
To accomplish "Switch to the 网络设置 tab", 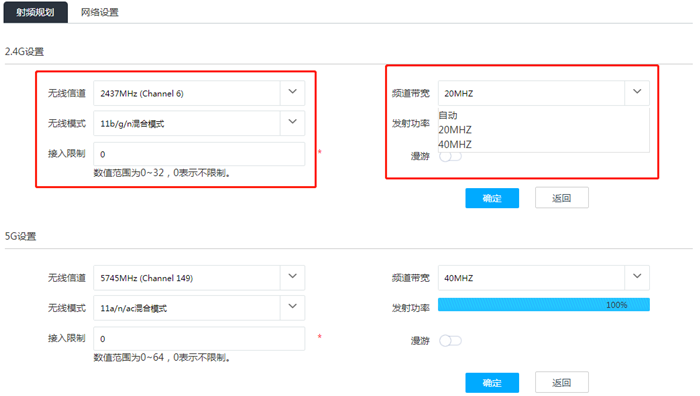I will pos(100,12).
